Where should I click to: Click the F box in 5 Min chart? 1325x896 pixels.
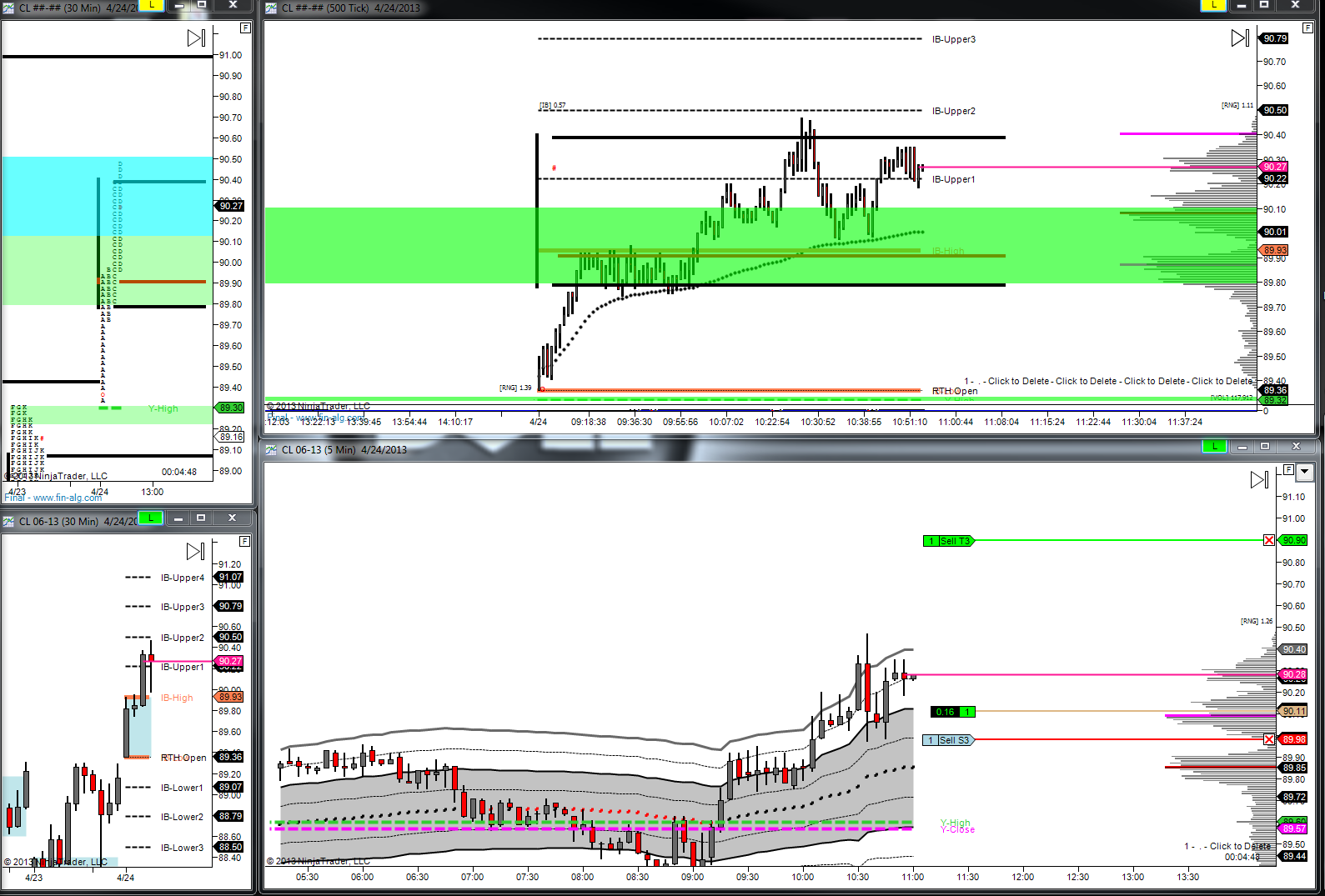pyautogui.click(x=1288, y=470)
